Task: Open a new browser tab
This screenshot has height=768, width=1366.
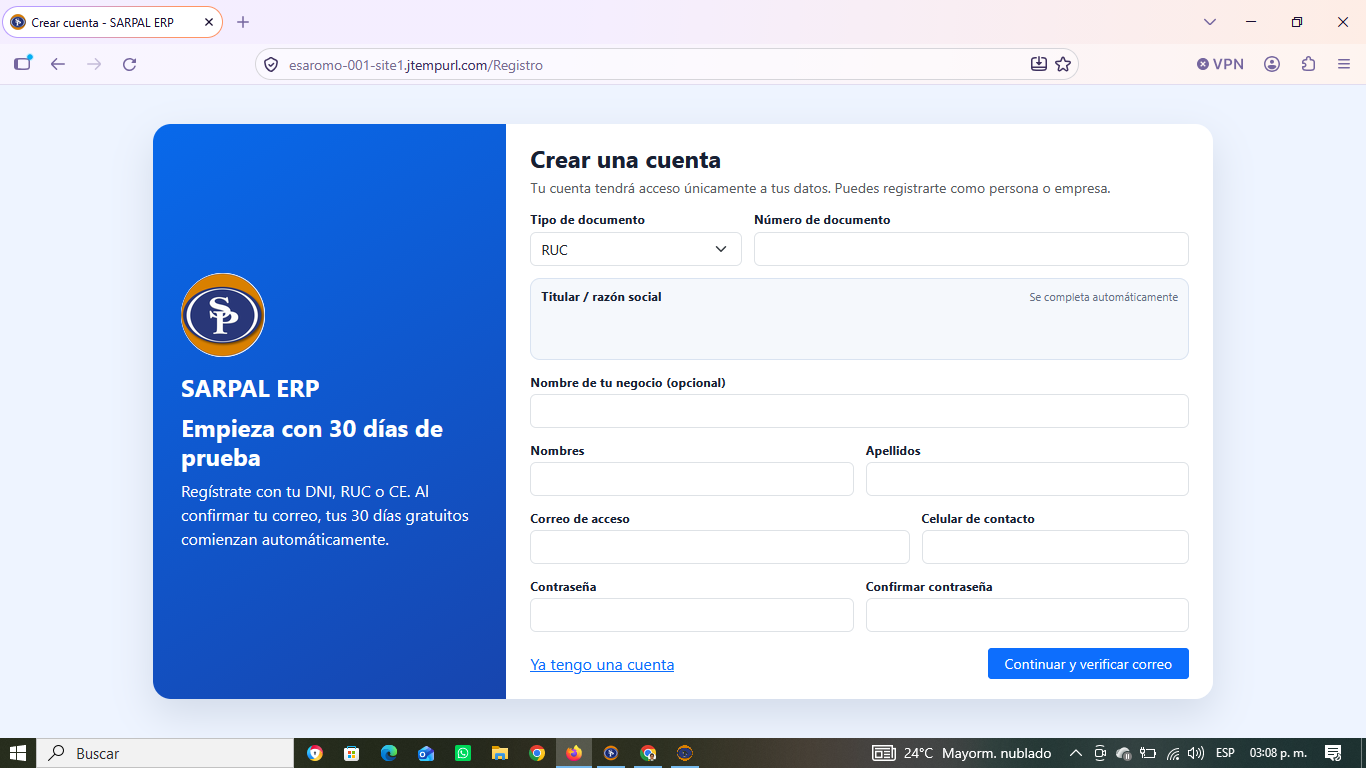Action: 243,22
